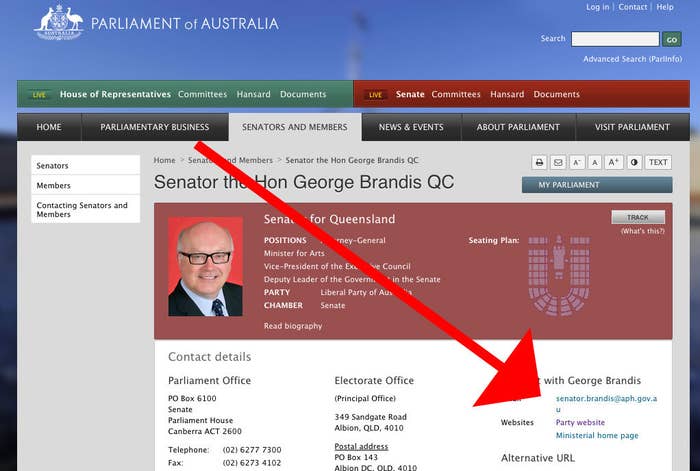Increase text size with A+ button

(614, 163)
